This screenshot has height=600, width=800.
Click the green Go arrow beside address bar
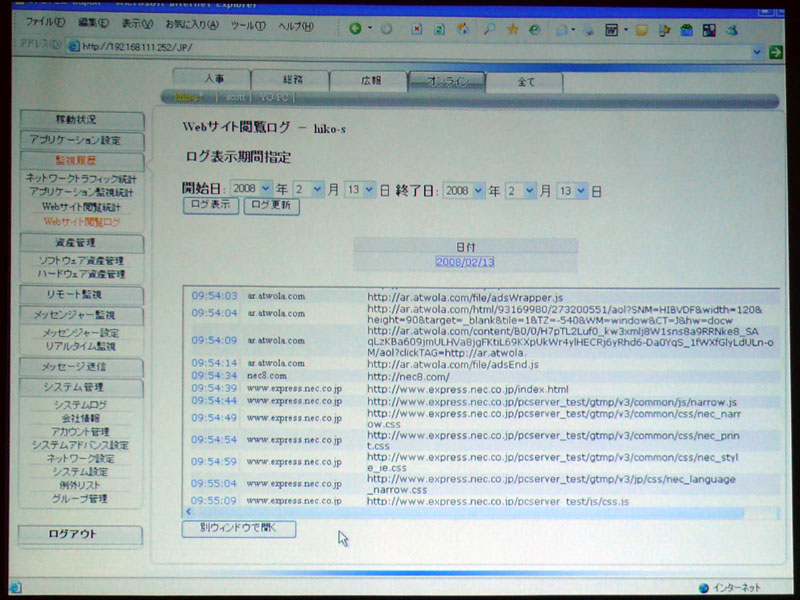click(x=775, y=51)
